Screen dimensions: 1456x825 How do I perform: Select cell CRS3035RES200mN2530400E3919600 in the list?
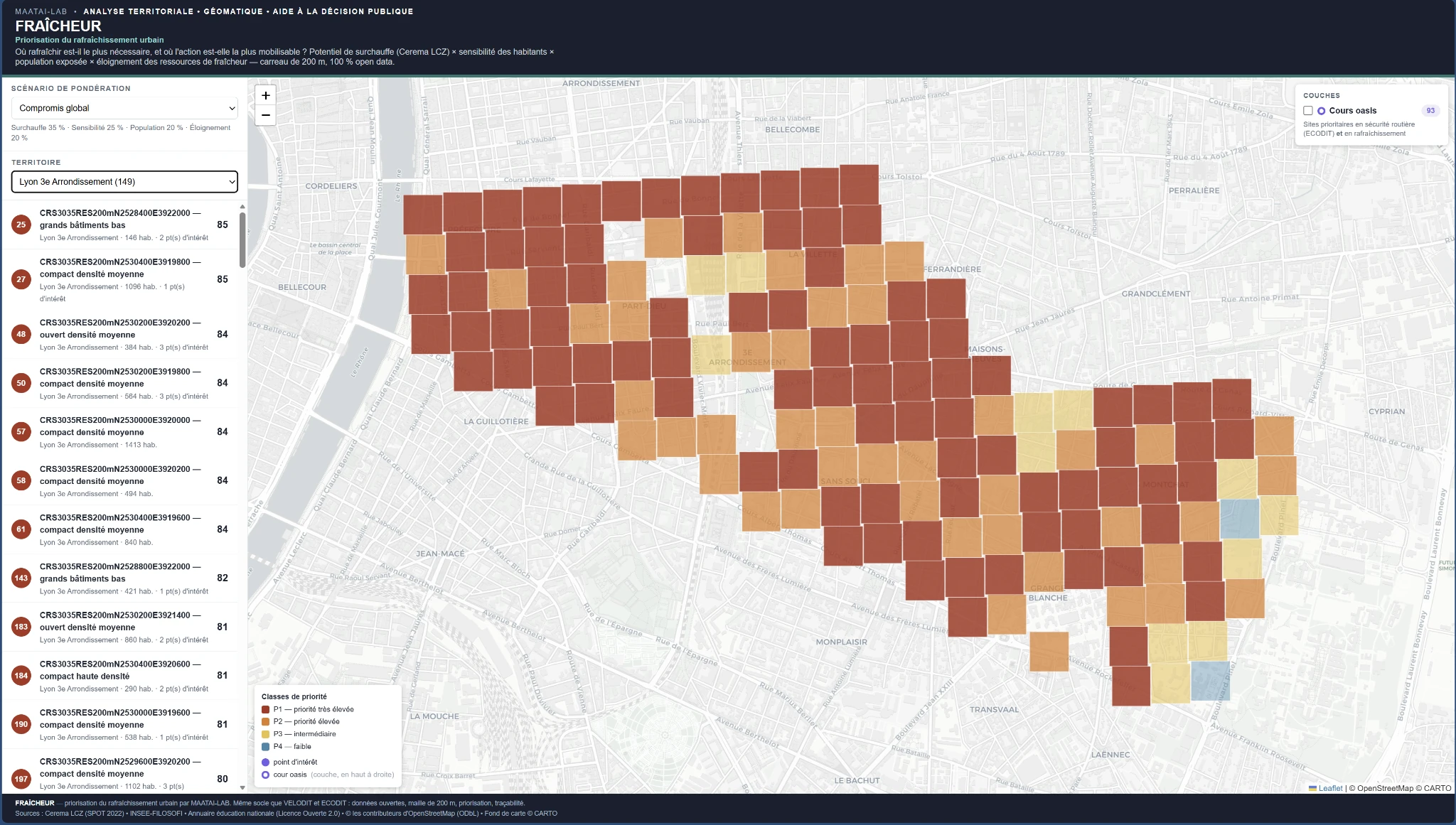(120, 529)
